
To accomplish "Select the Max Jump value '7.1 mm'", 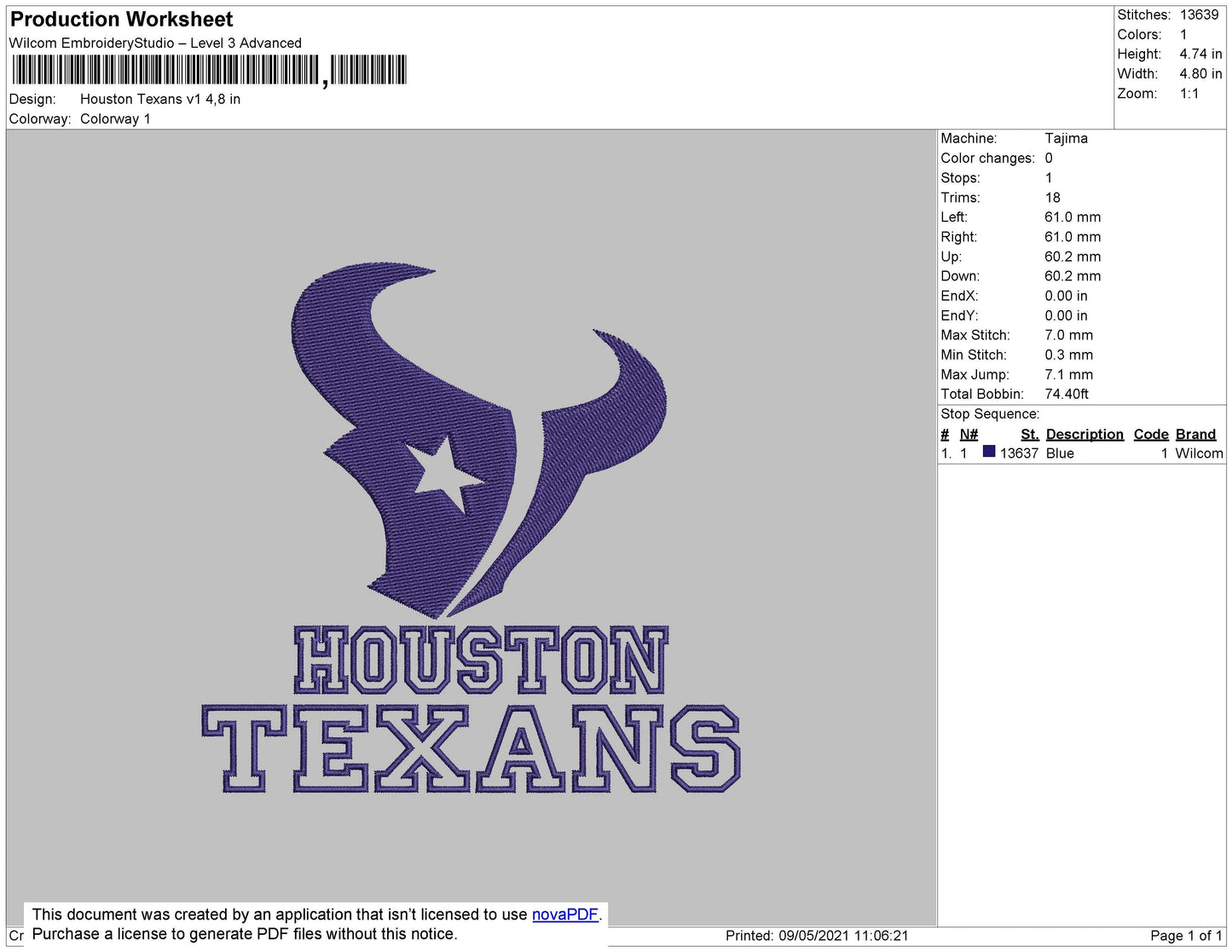I will click(x=1068, y=374).
